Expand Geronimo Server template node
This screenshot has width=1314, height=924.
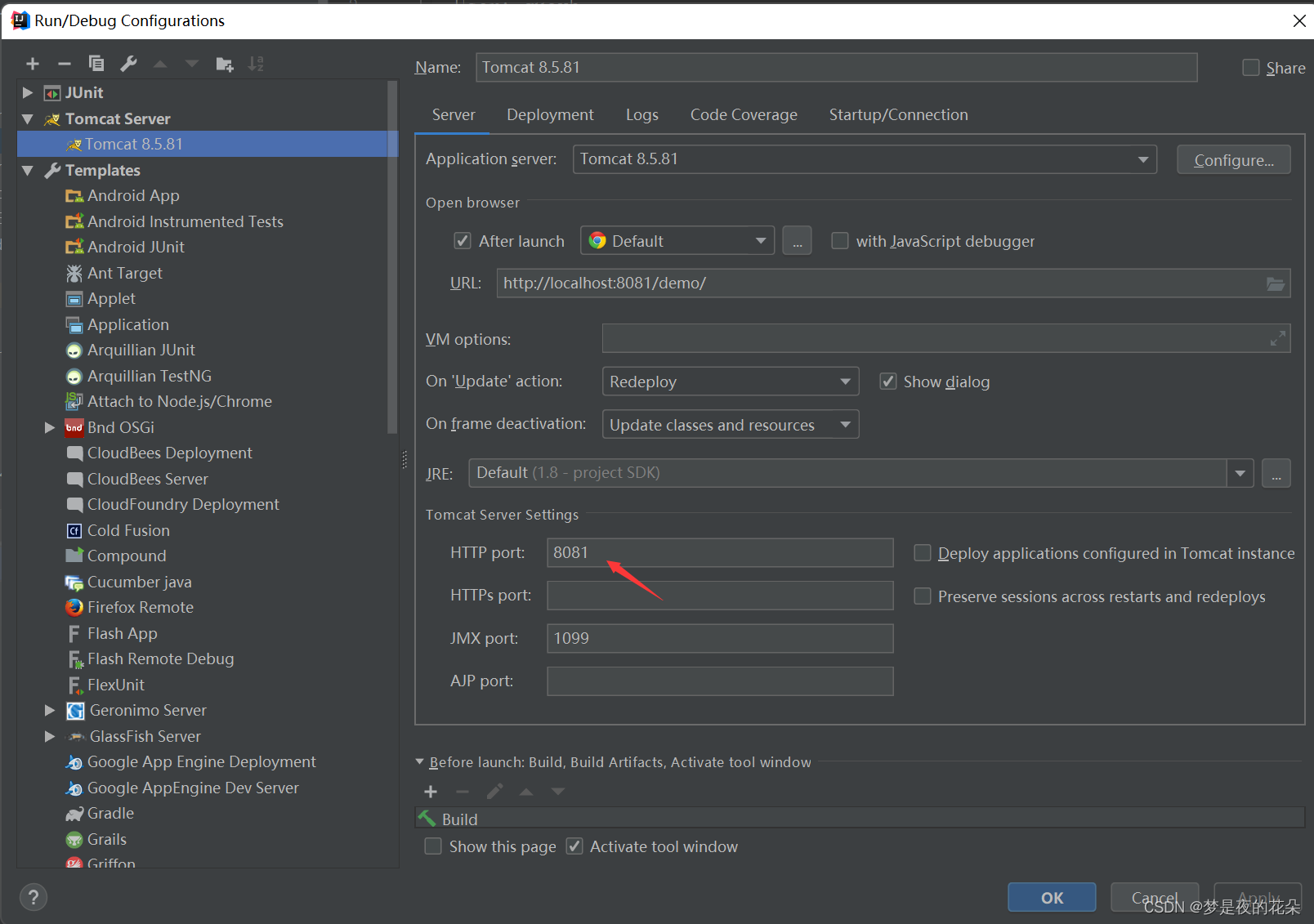50,711
